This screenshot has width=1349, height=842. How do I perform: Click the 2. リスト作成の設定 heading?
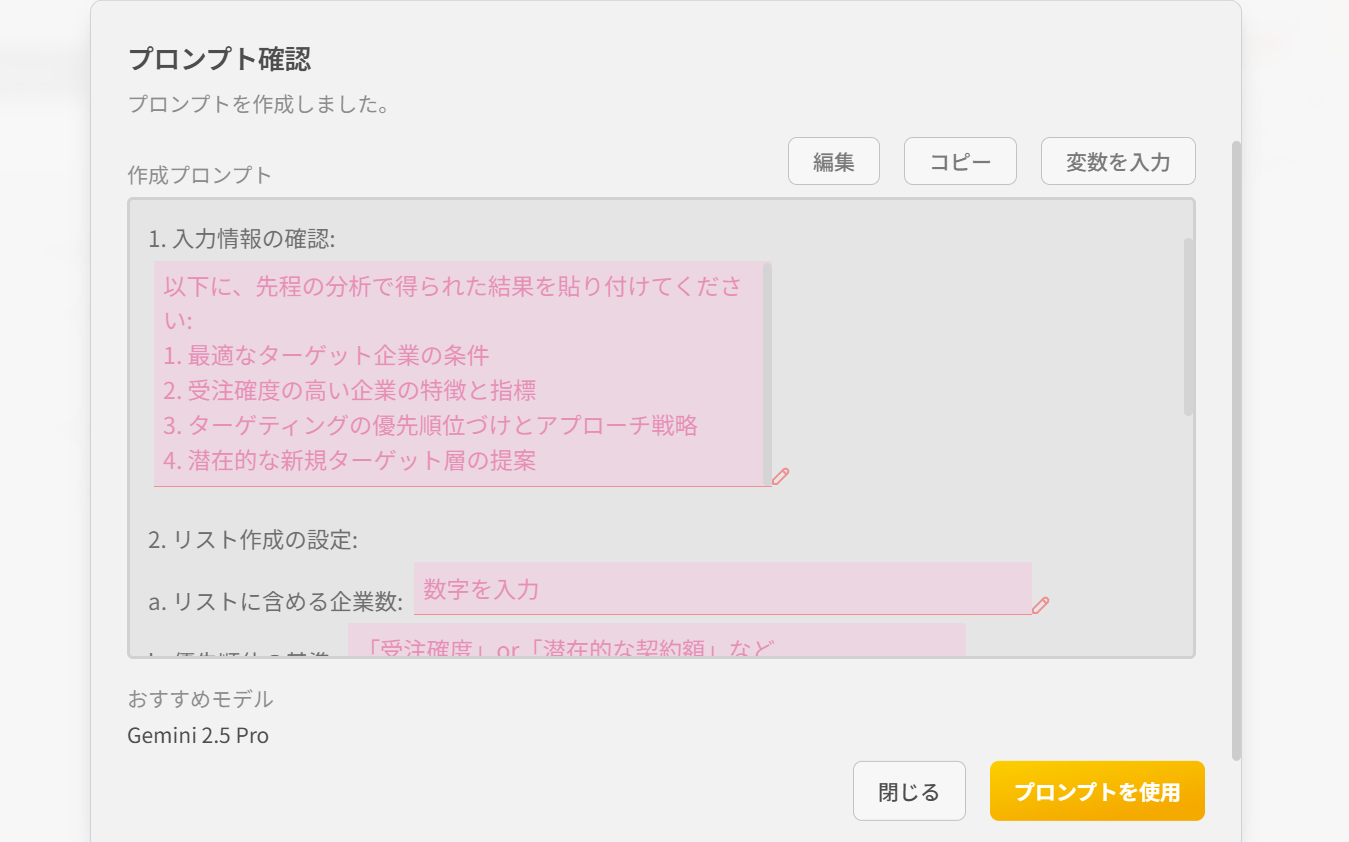click(252, 540)
